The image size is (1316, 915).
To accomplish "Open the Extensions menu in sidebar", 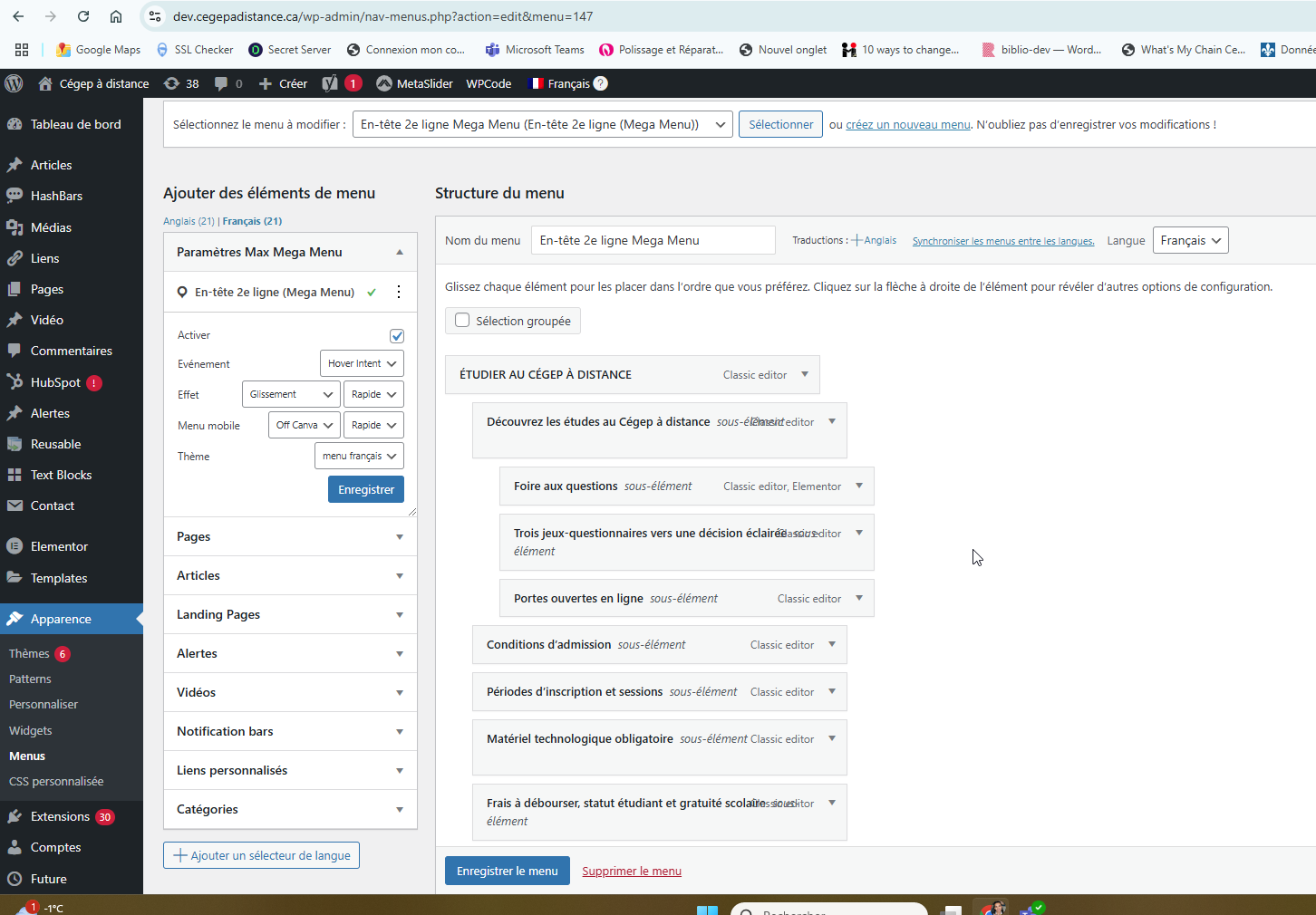I will 60,816.
